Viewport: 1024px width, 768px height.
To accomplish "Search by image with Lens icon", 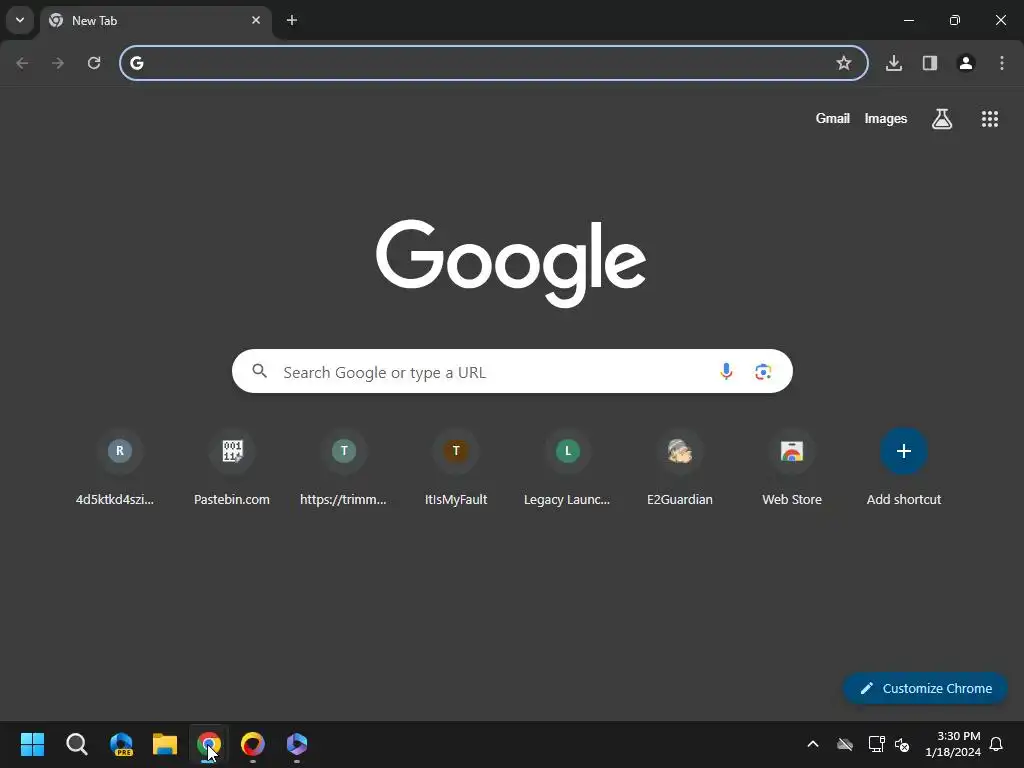I will tap(763, 372).
